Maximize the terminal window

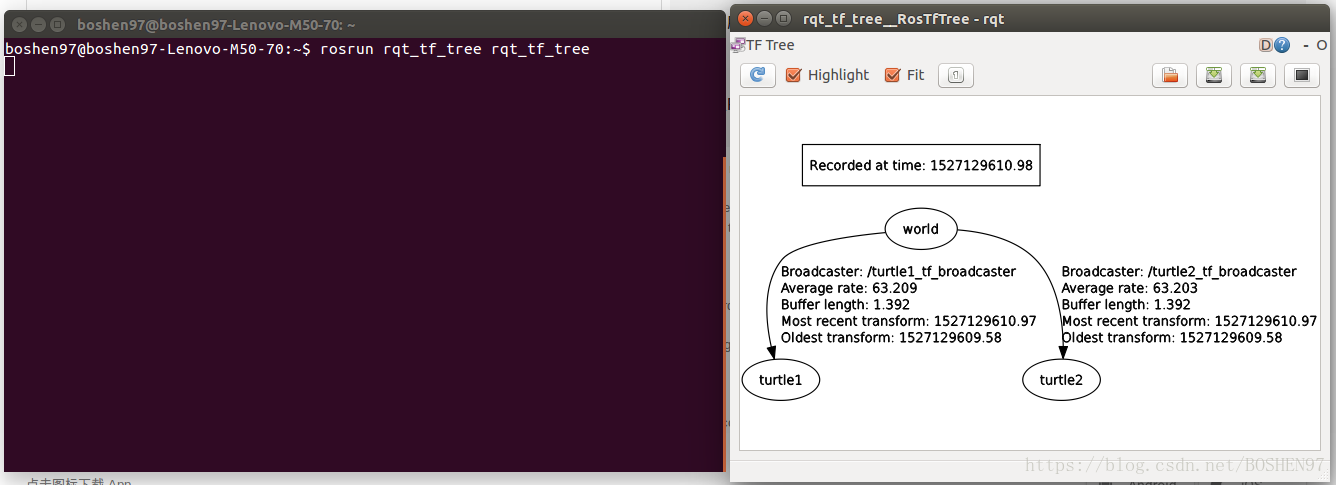(57, 24)
